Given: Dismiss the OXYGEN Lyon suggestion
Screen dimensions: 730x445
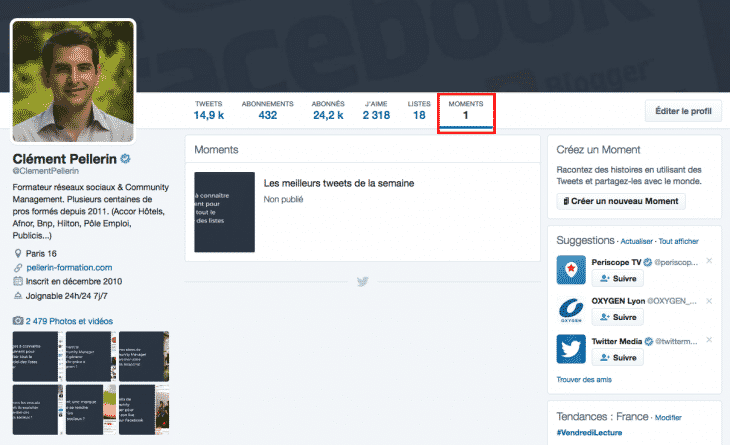Looking at the screenshot, I should [x=709, y=300].
